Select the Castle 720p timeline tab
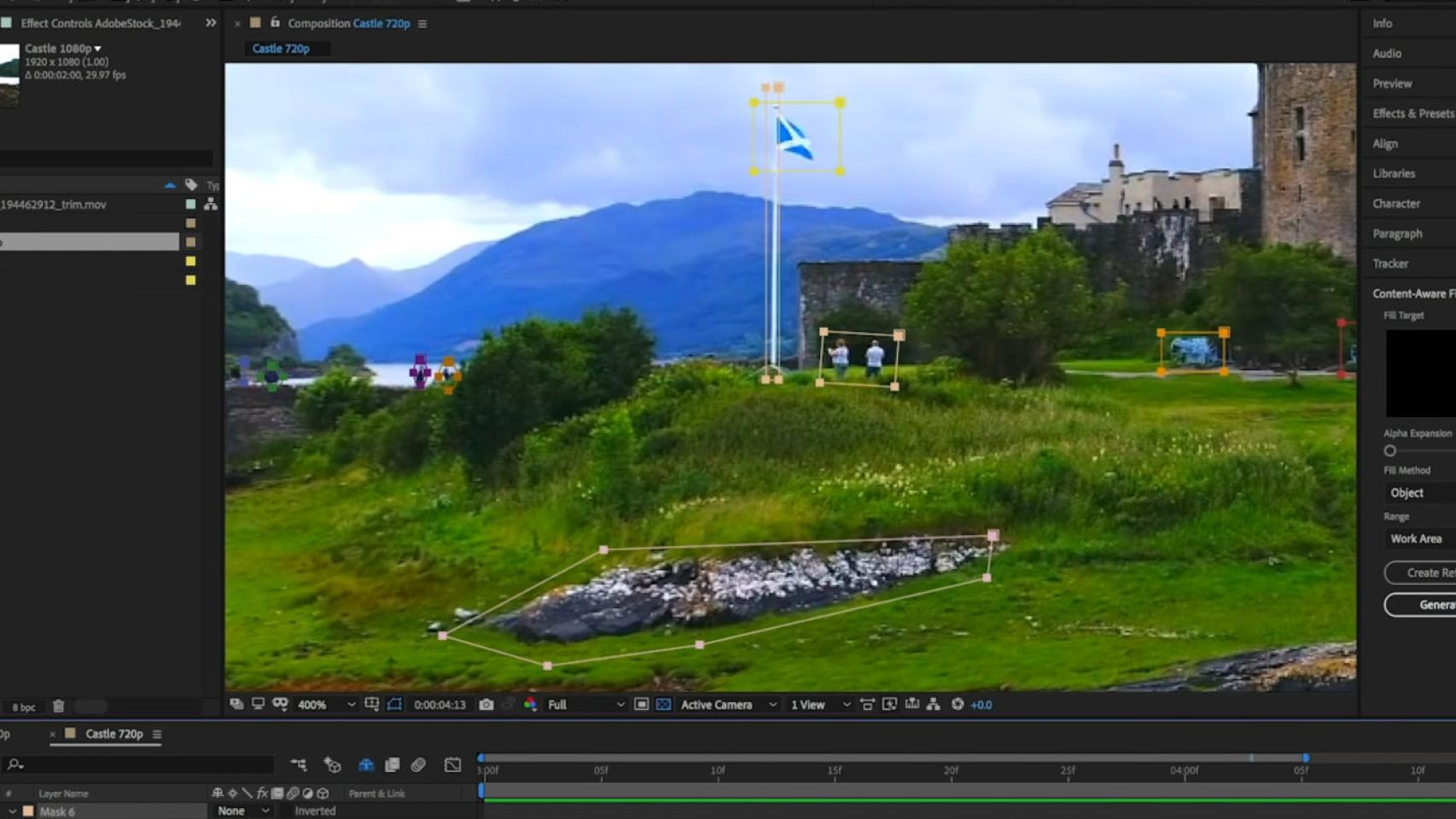Viewport: 1456px width, 819px height. coord(114,734)
